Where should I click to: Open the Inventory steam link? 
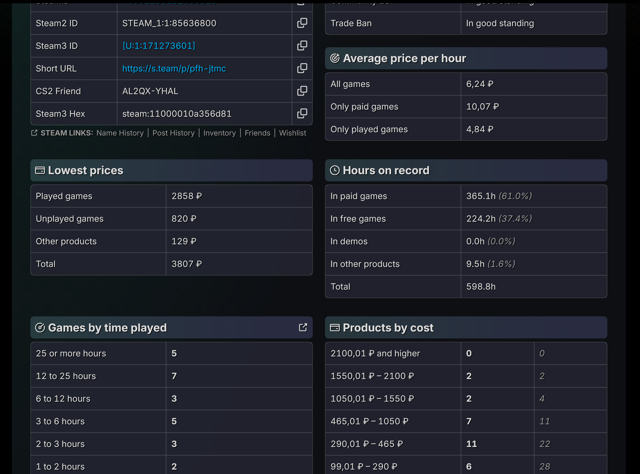[220, 133]
